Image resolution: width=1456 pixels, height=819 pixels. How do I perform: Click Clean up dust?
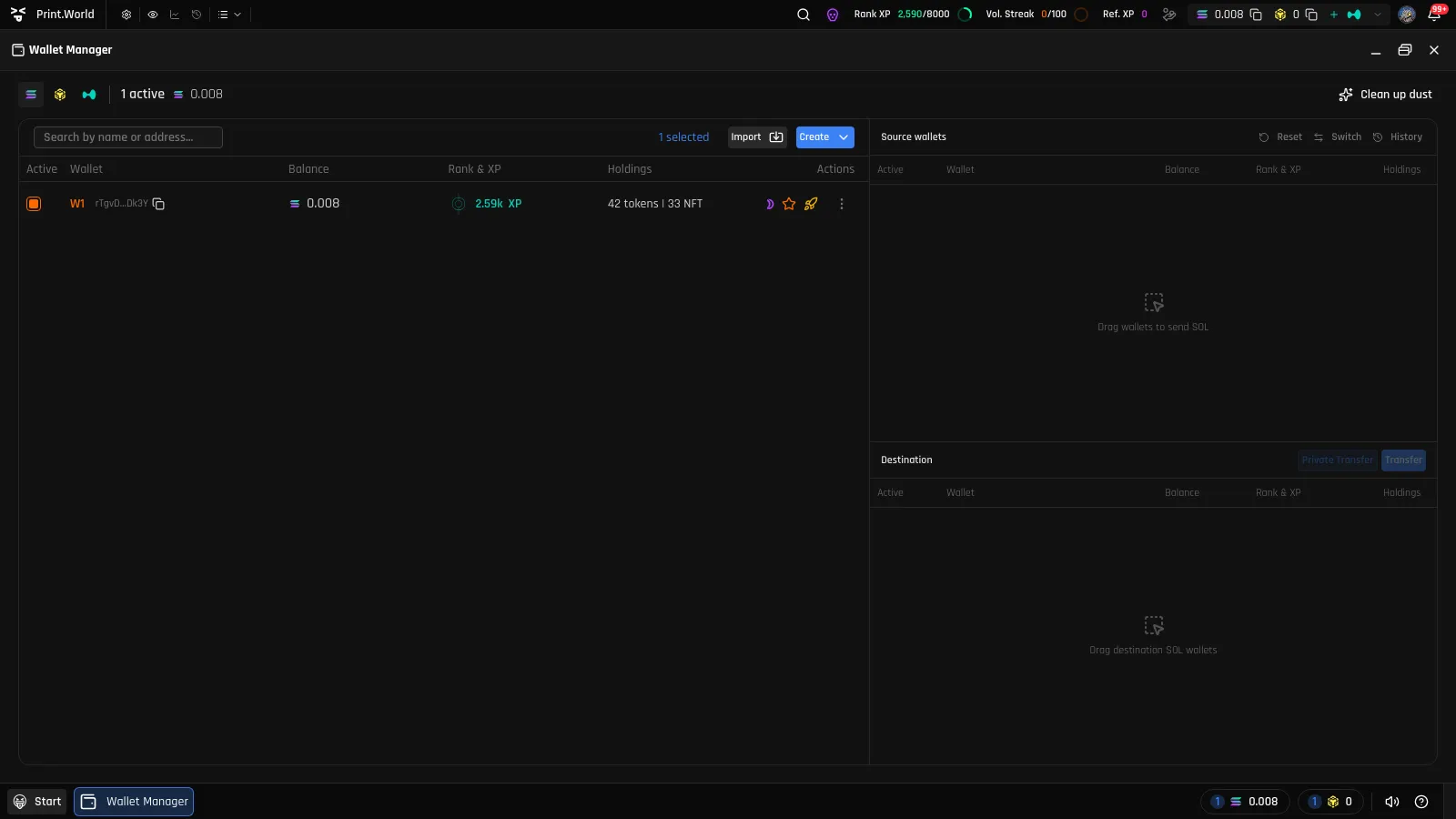[1385, 95]
